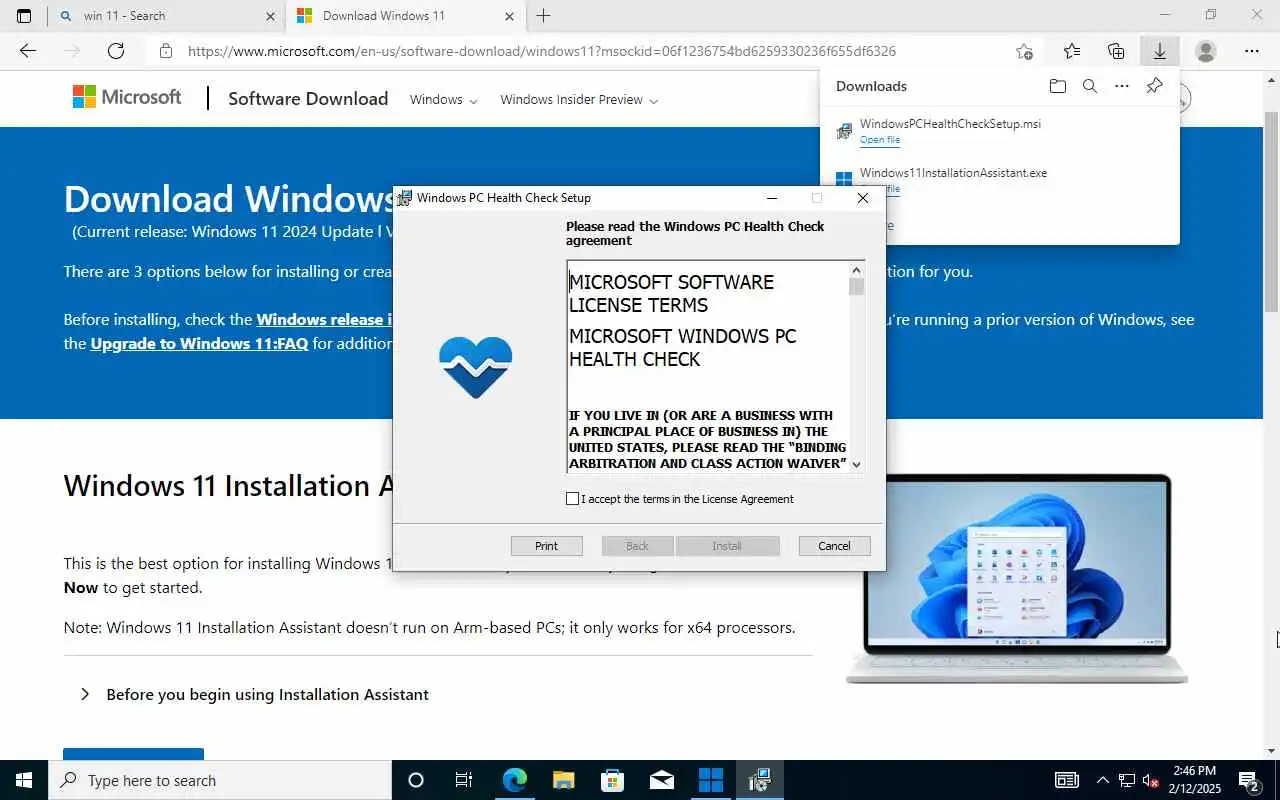Open Task View on taskbar
This screenshot has width=1280, height=800.
464,780
